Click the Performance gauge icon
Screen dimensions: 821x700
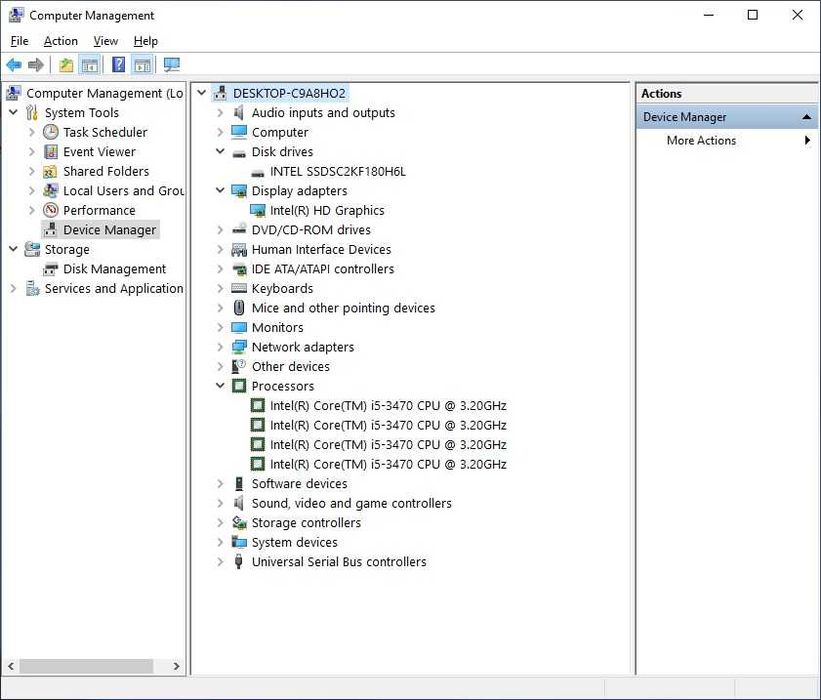coord(51,210)
